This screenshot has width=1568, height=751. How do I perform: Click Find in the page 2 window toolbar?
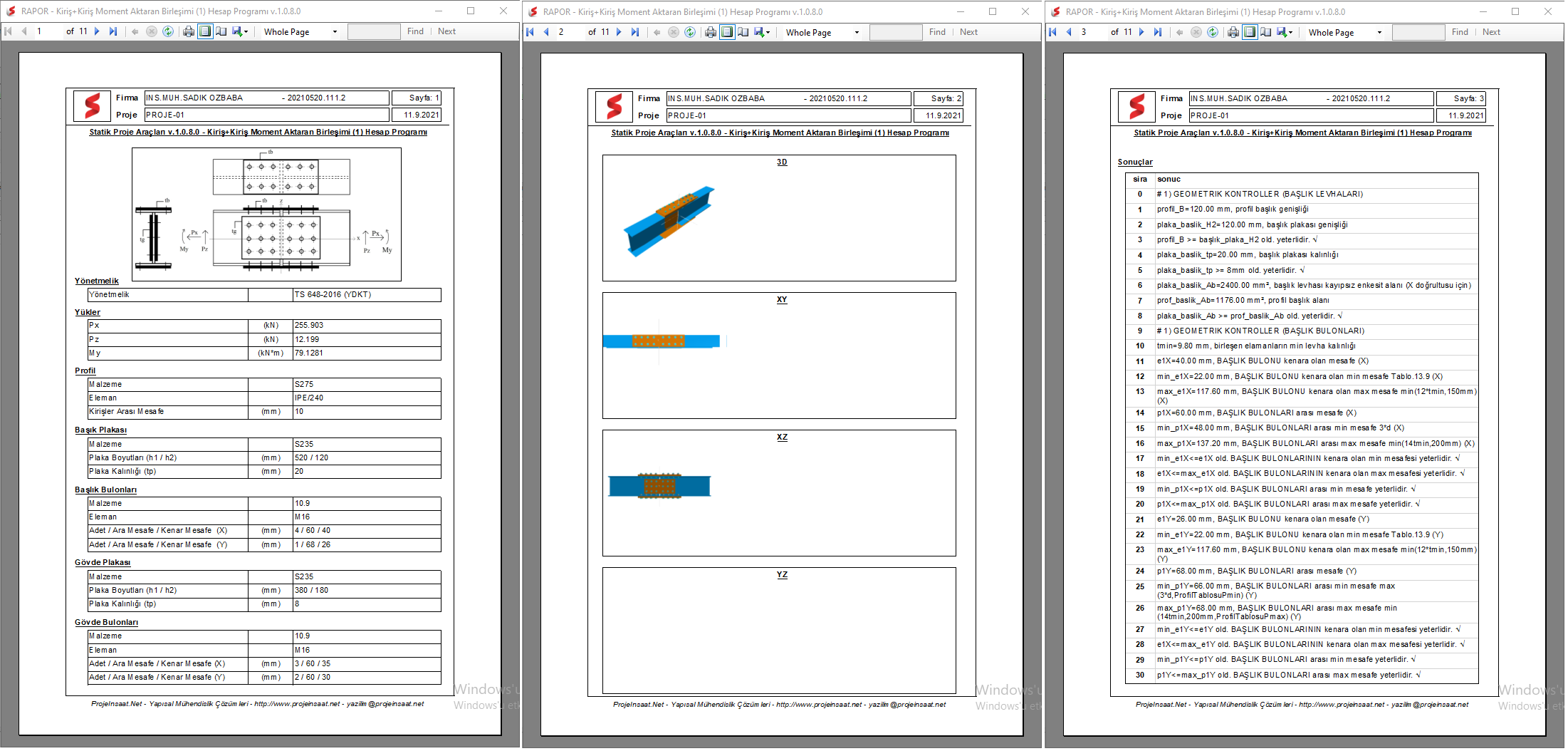coord(937,32)
